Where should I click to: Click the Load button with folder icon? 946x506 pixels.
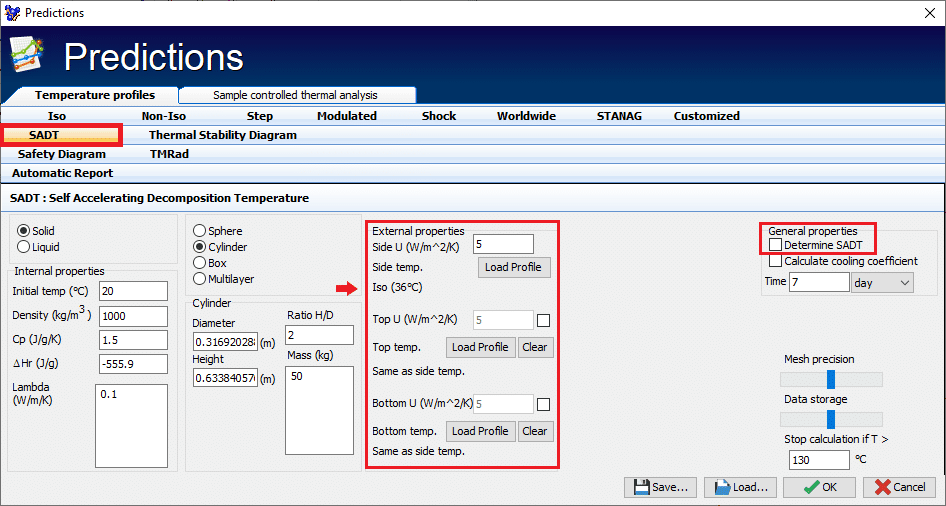[x=740, y=487]
